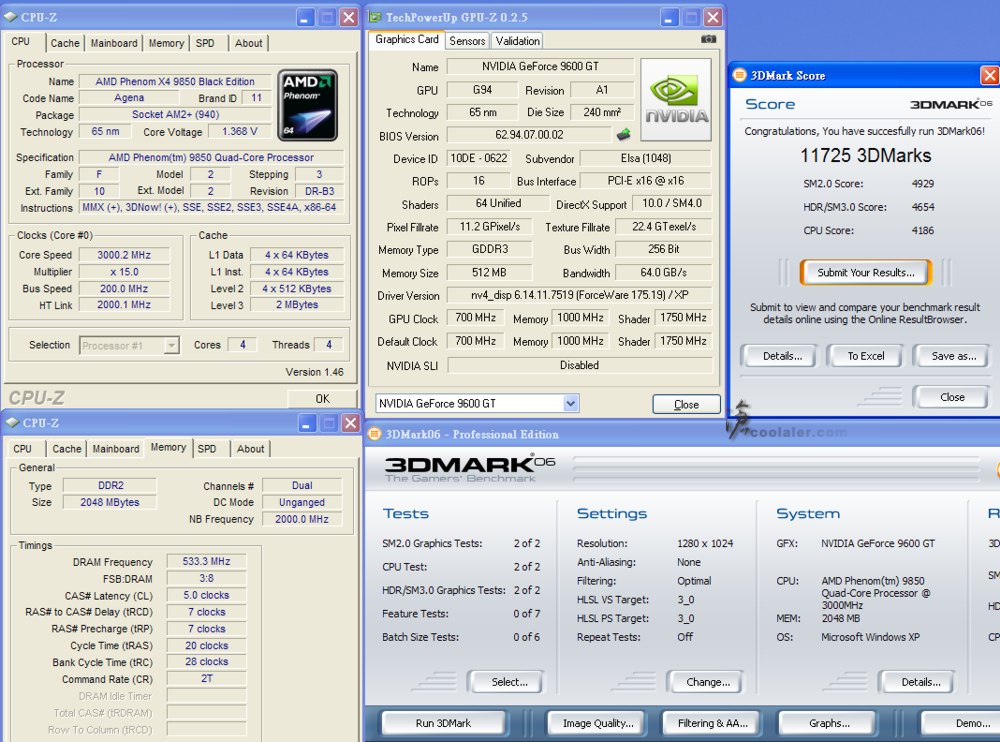Screen dimensions: 1000x742
Task: Click the CPU name AMD Phenom X4 9850 Black Edition
Action: point(175,82)
